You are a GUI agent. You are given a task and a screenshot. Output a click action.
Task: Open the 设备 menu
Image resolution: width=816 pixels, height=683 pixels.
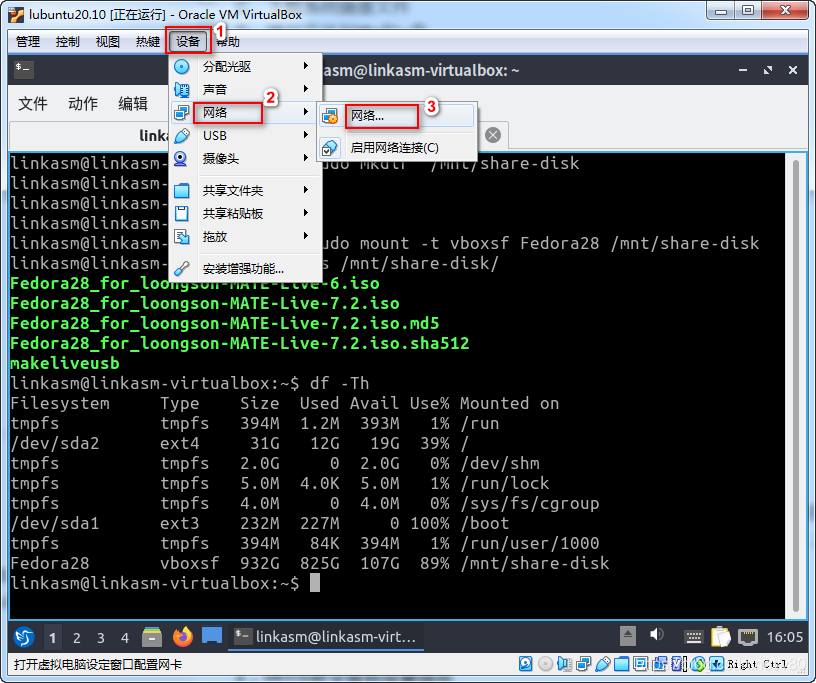(x=188, y=41)
